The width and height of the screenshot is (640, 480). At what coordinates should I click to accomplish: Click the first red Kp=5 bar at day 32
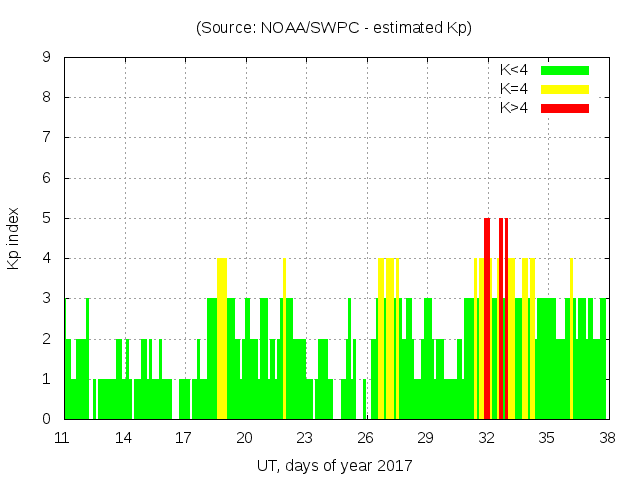(487, 318)
